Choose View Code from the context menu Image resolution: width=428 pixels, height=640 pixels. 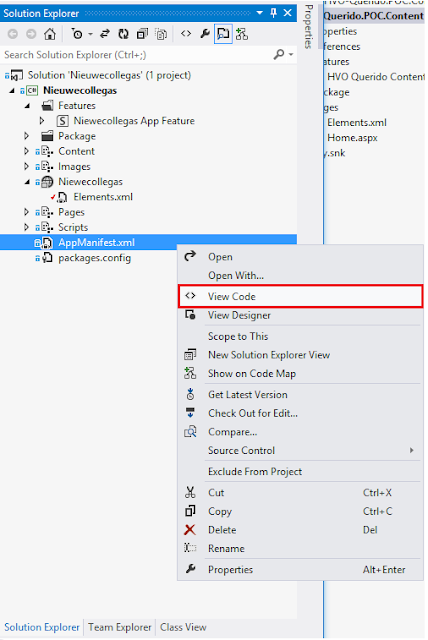tap(300, 296)
